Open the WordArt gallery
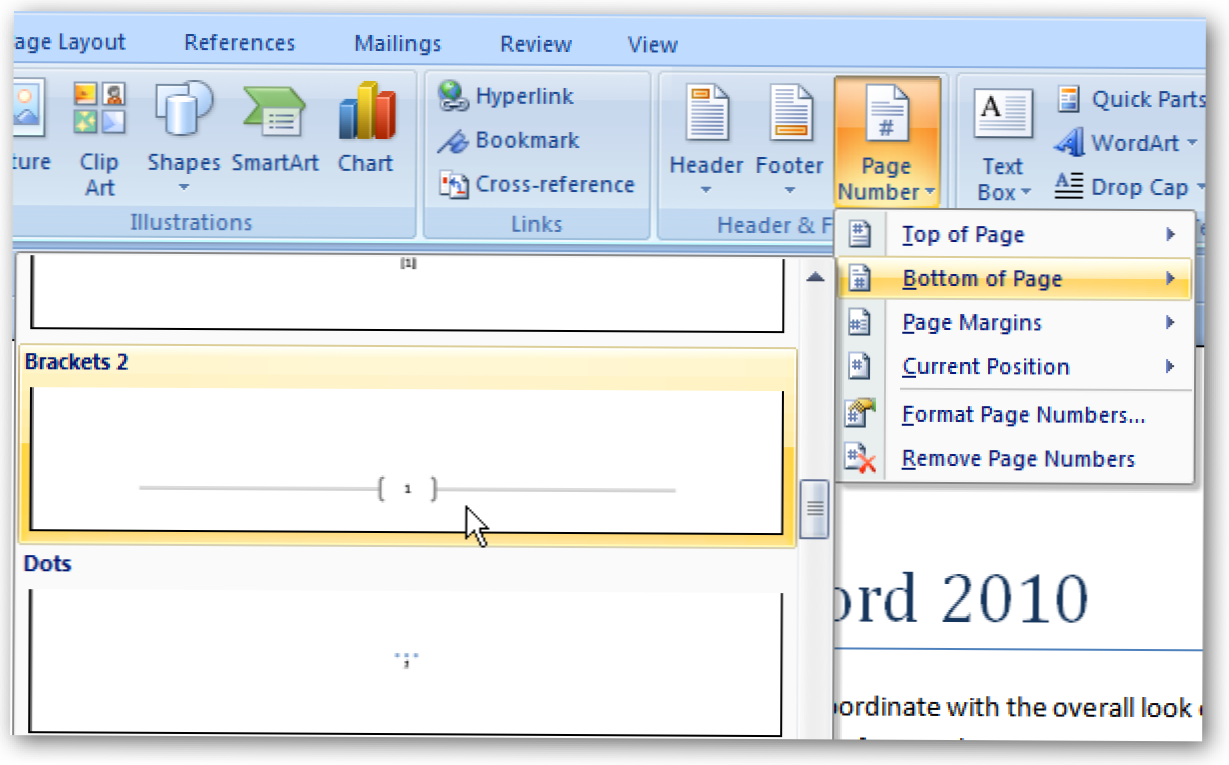1229x765 pixels. pyautogui.click(x=1124, y=143)
